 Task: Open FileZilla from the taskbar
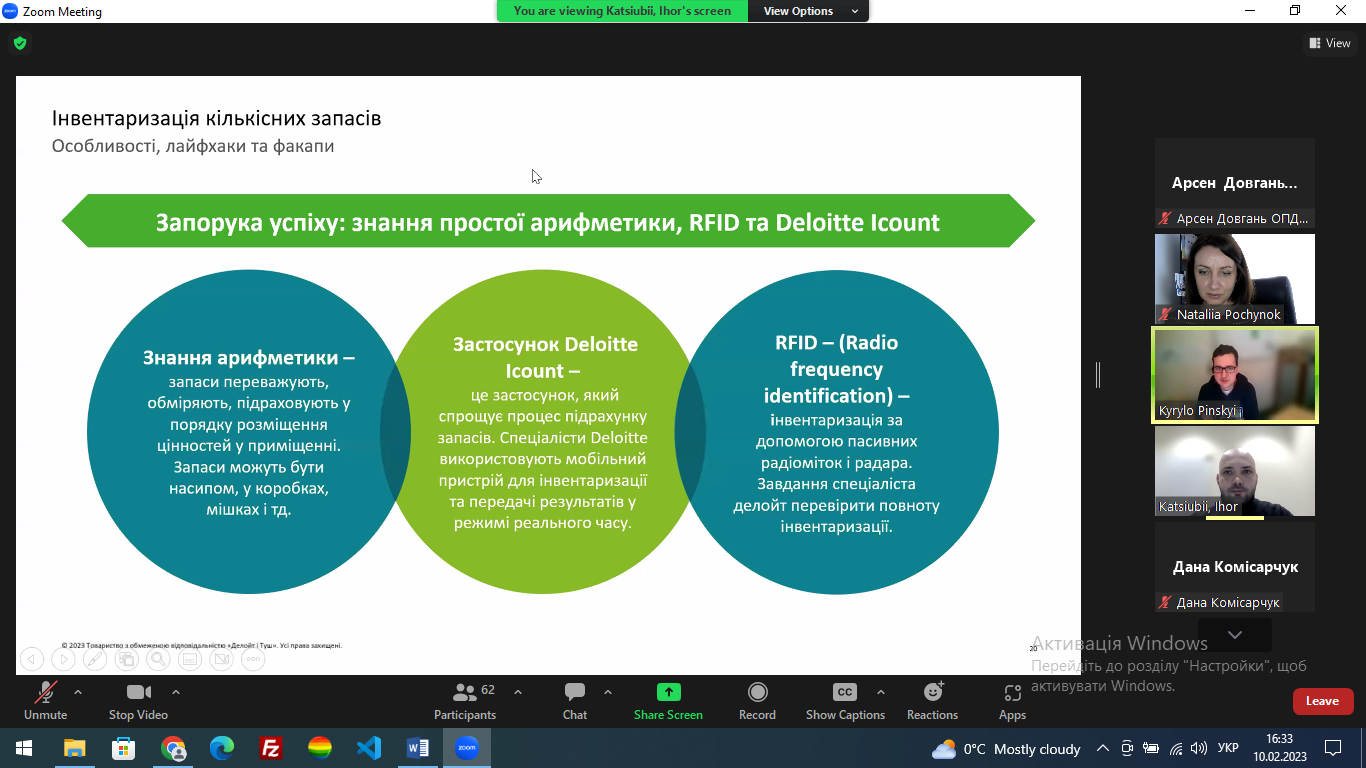tap(270, 748)
